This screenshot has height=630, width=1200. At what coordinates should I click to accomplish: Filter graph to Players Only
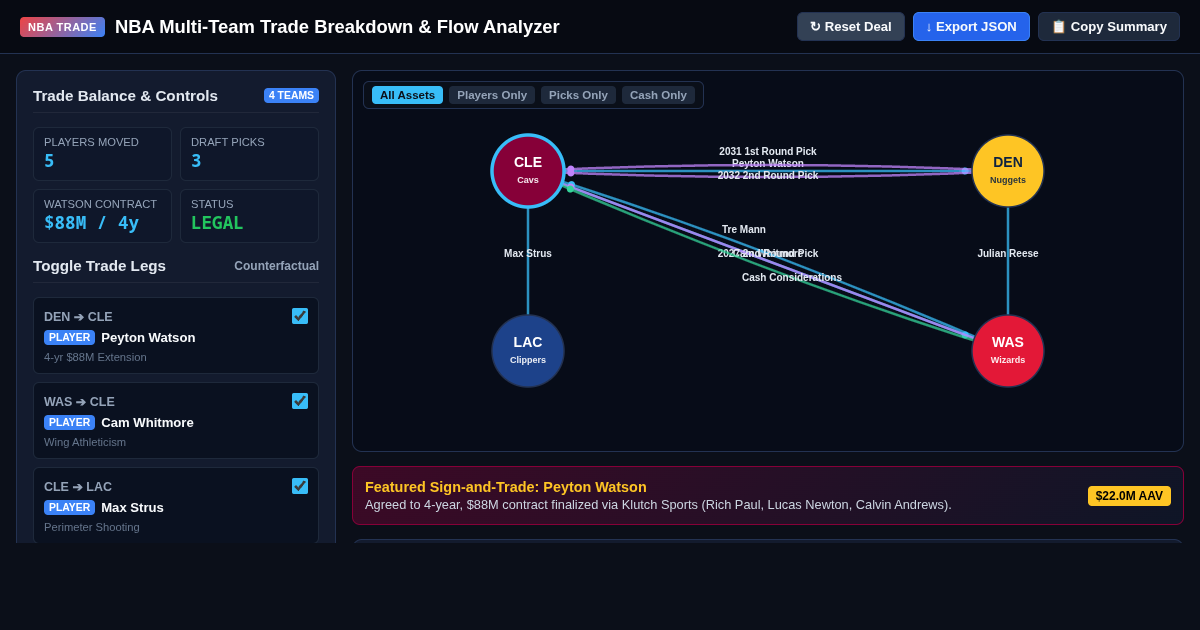tap(492, 95)
